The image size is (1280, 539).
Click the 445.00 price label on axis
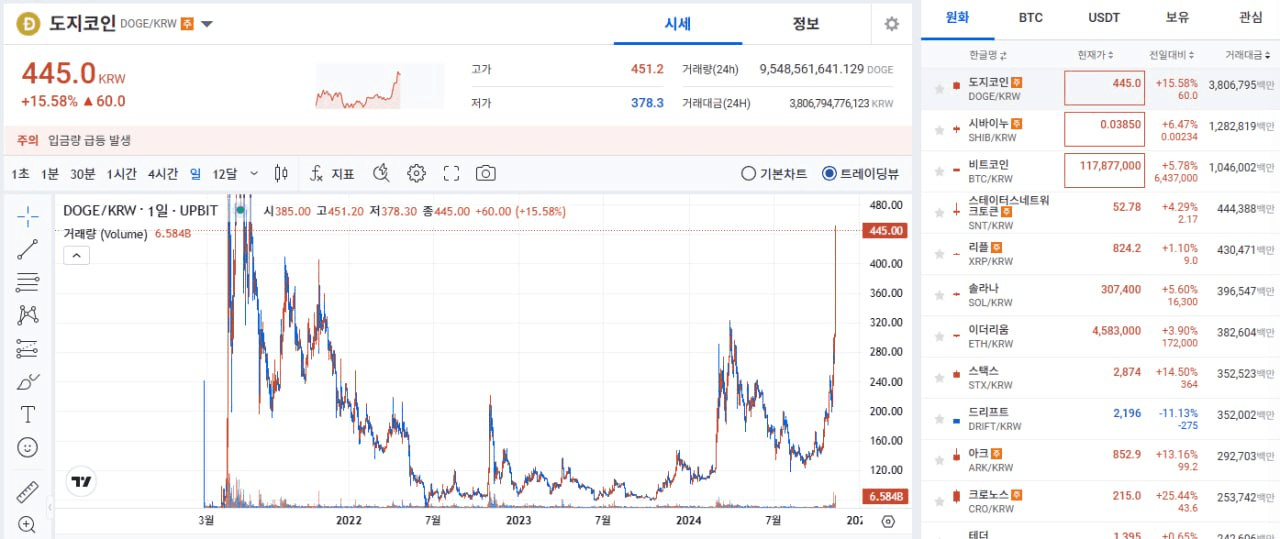[884, 231]
